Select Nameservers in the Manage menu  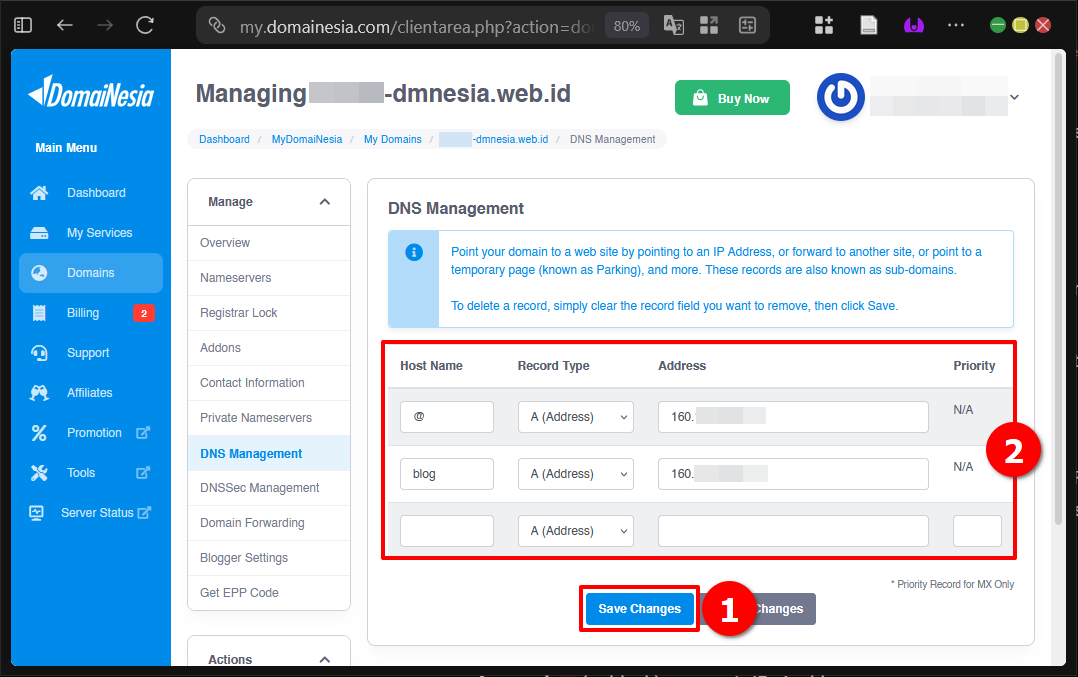pos(237,277)
